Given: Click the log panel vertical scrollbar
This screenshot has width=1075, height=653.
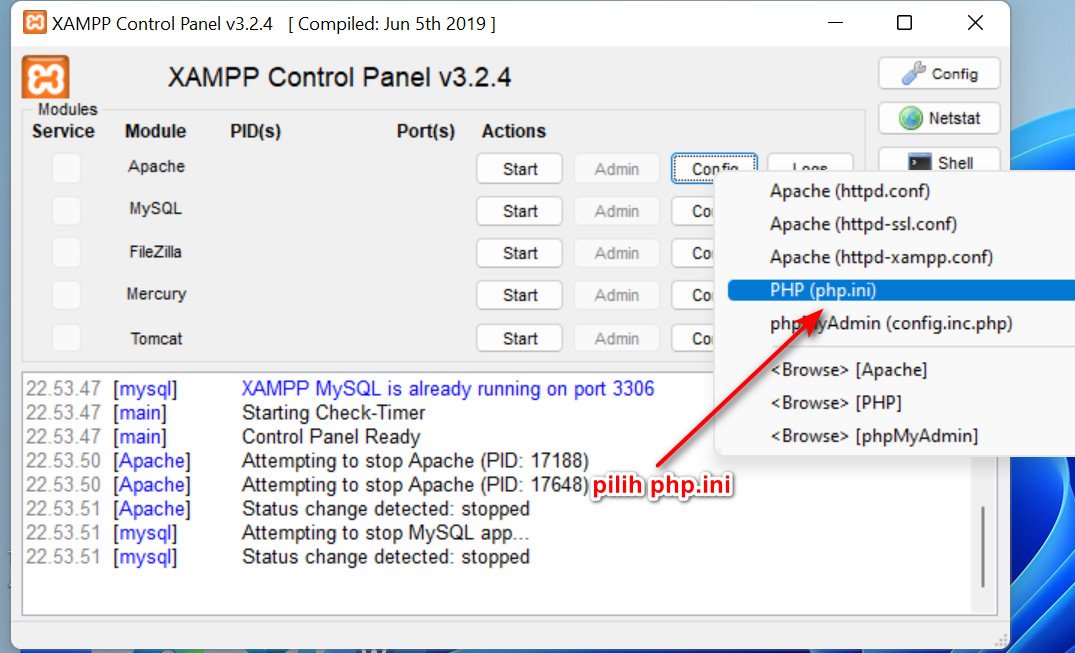Looking at the screenshot, I should click(x=983, y=547).
